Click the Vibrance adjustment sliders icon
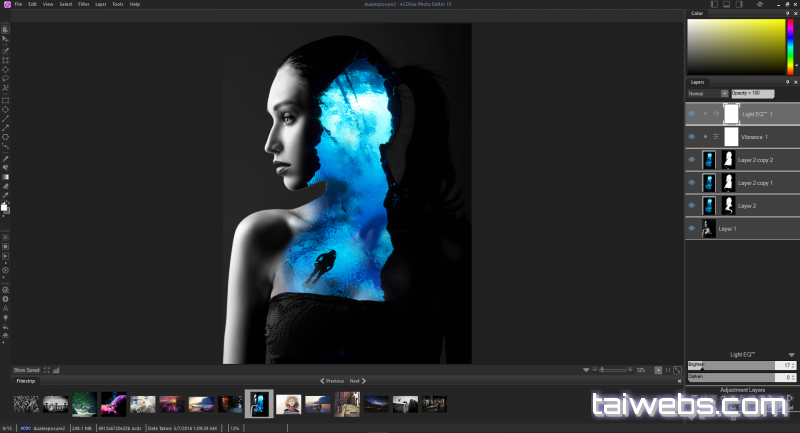This screenshot has height=433, width=800. pos(716,136)
